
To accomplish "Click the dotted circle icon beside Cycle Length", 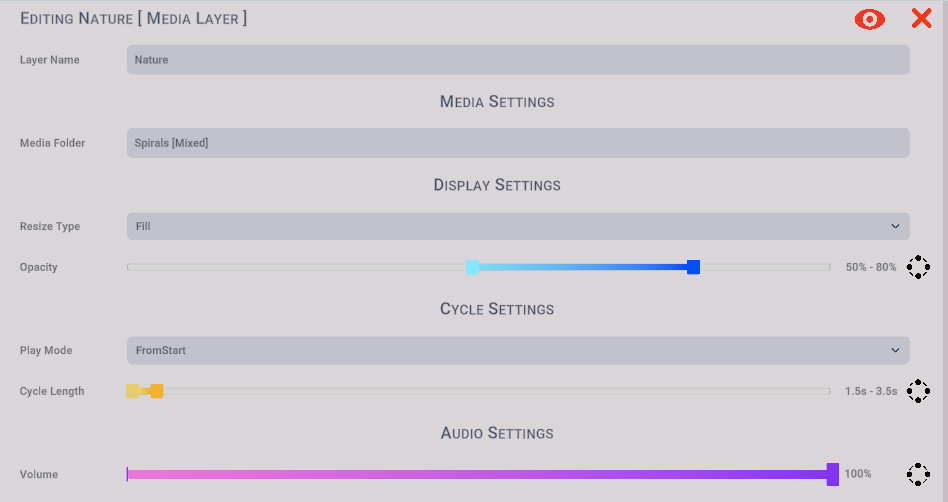I will [x=918, y=391].
